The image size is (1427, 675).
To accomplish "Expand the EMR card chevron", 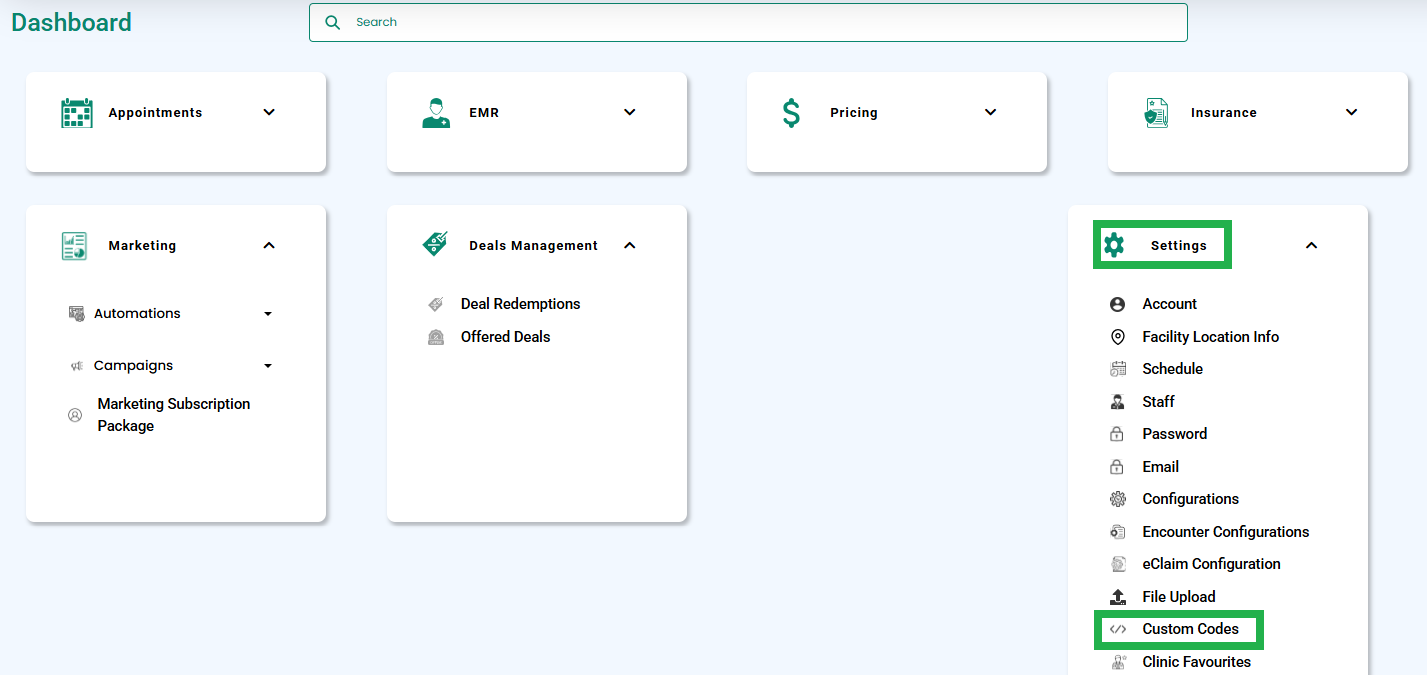I will [x=630, y=112].
